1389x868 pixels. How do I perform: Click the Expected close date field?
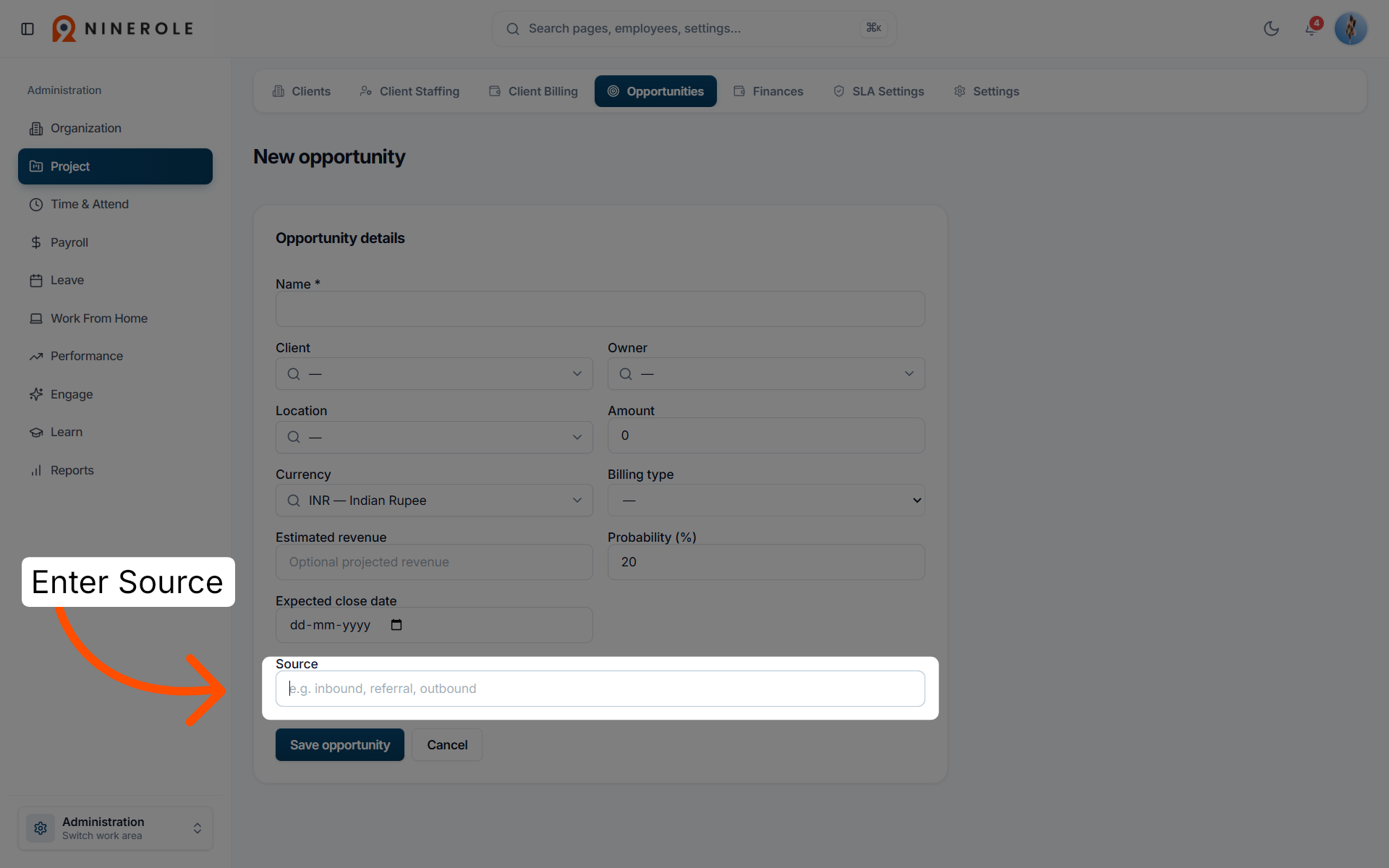click(x=434, y=625)
